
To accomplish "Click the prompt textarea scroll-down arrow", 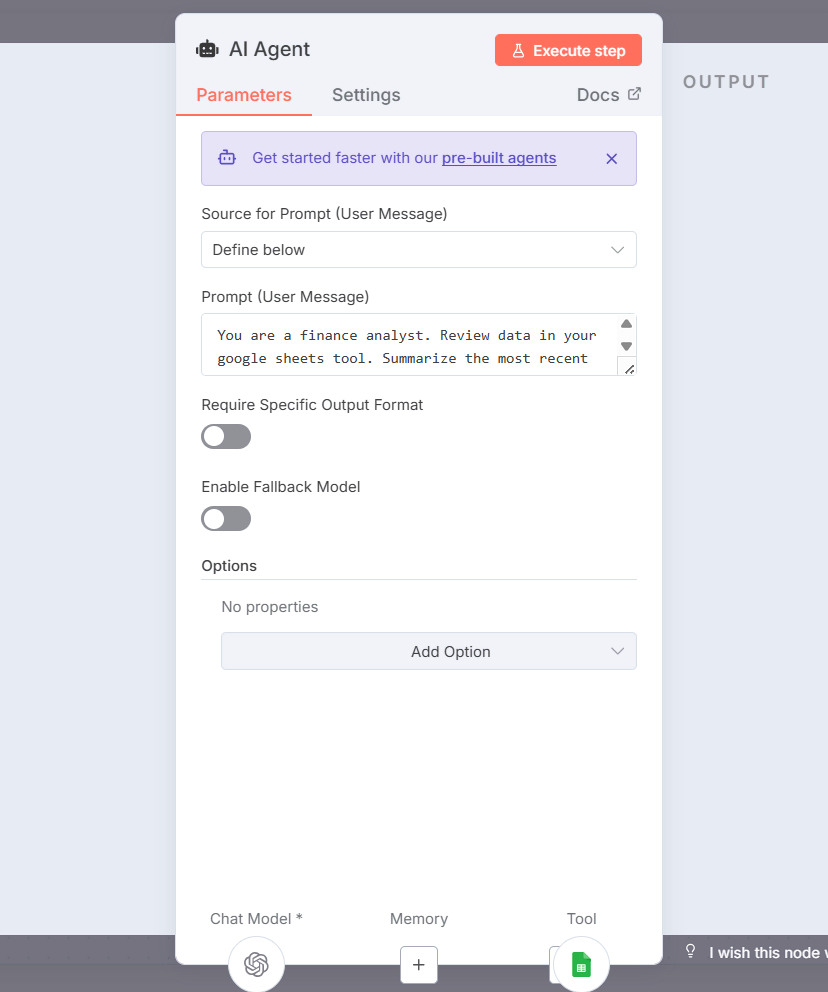I will [x=626, y=346].
